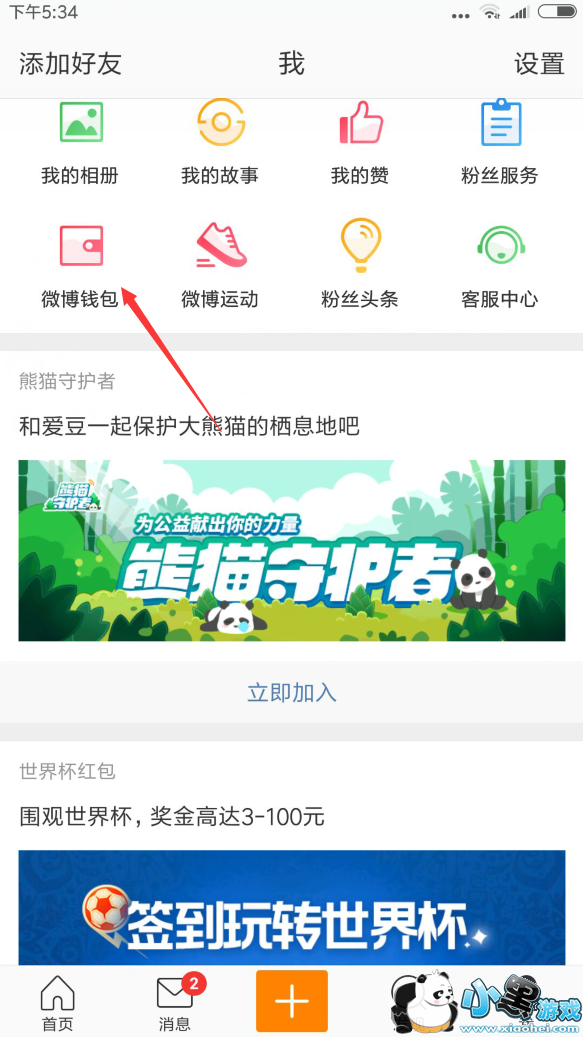
Task: Tap the 世界杯红包 section label
Action: pyautogui.click(x=67, y=771)
